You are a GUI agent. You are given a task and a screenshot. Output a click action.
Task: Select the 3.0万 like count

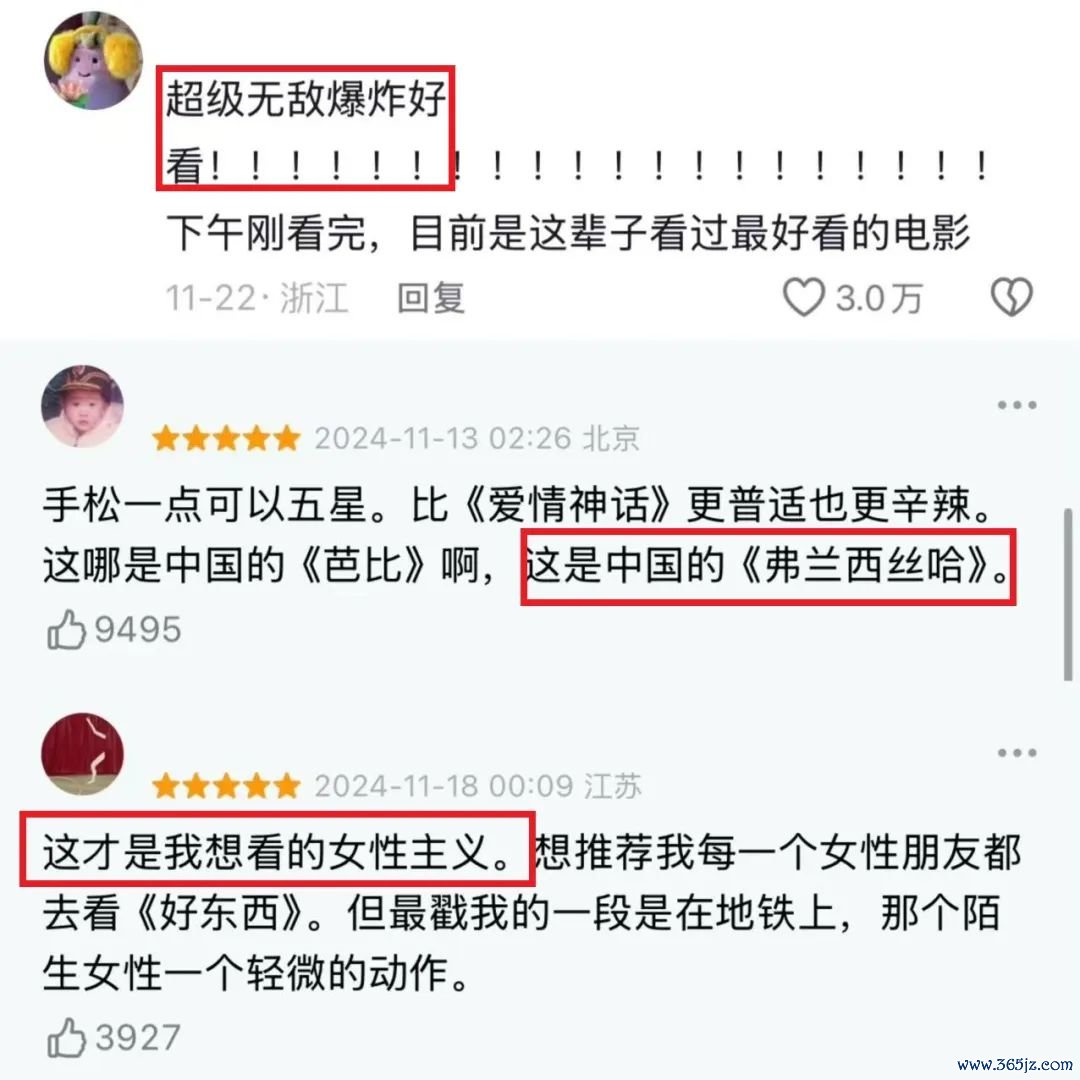click(x=879, y=298)
